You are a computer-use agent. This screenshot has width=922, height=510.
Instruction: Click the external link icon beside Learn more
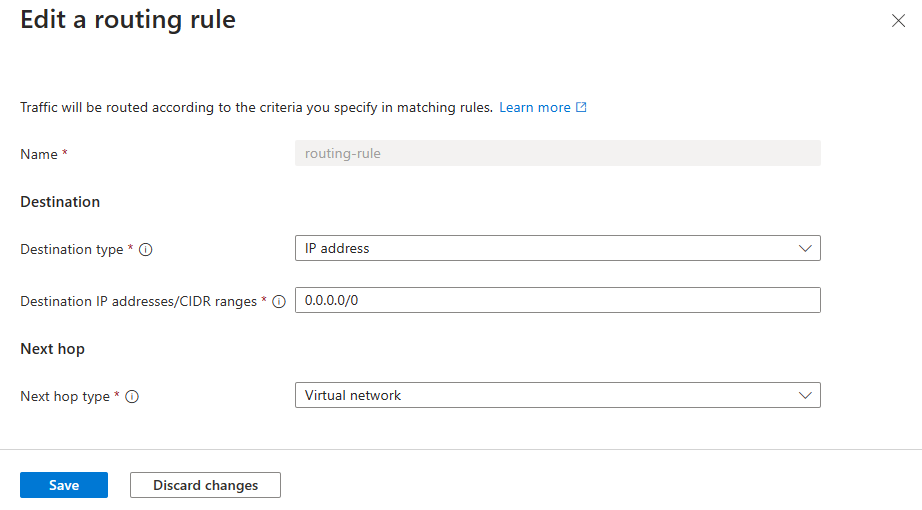coord(581,107)
